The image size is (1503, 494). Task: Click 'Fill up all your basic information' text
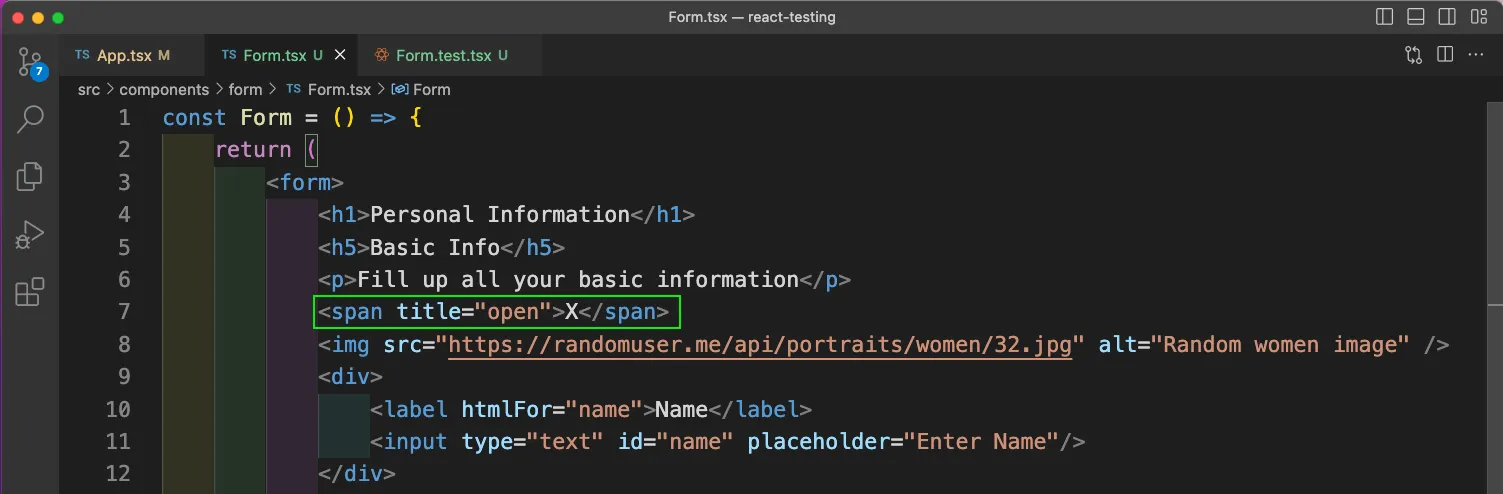coord(578,280)
